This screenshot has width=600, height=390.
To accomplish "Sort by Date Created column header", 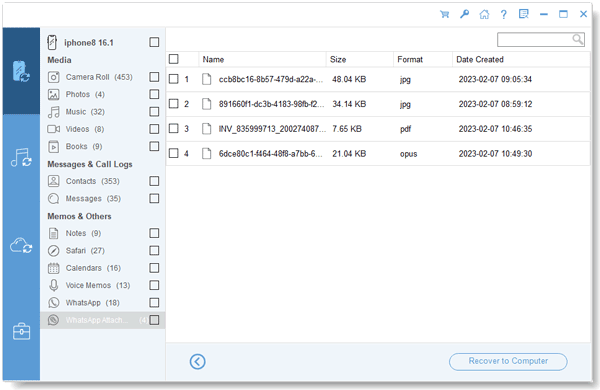I will (x=521, y=60).
